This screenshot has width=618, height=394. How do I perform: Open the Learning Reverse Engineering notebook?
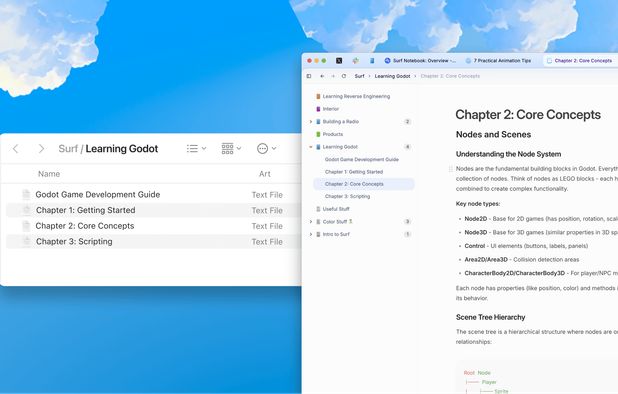click(x=356, y=96)
